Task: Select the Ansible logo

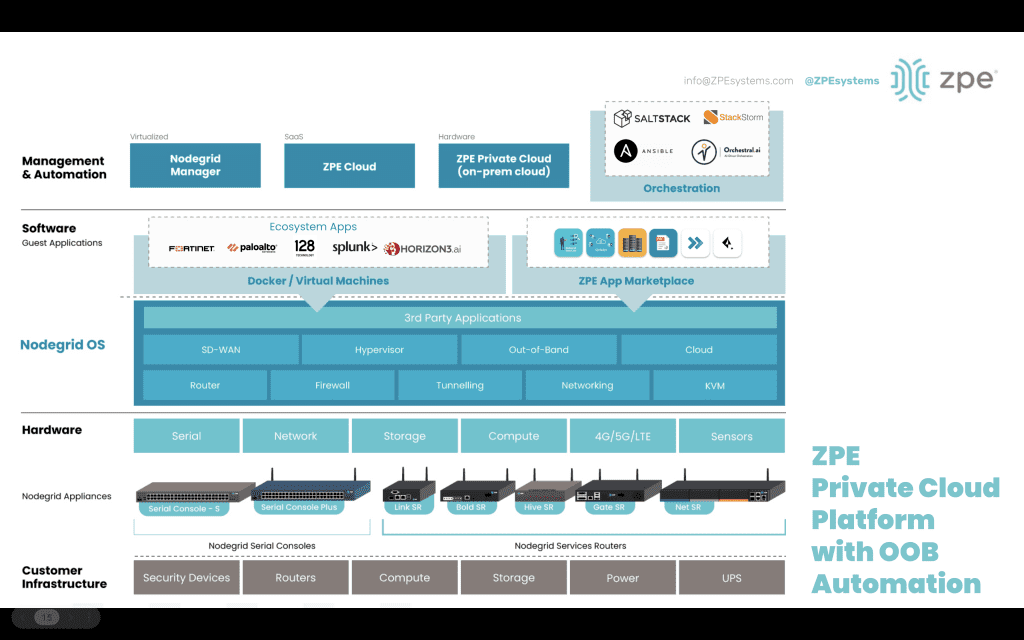Action: [x=643, y=151]
